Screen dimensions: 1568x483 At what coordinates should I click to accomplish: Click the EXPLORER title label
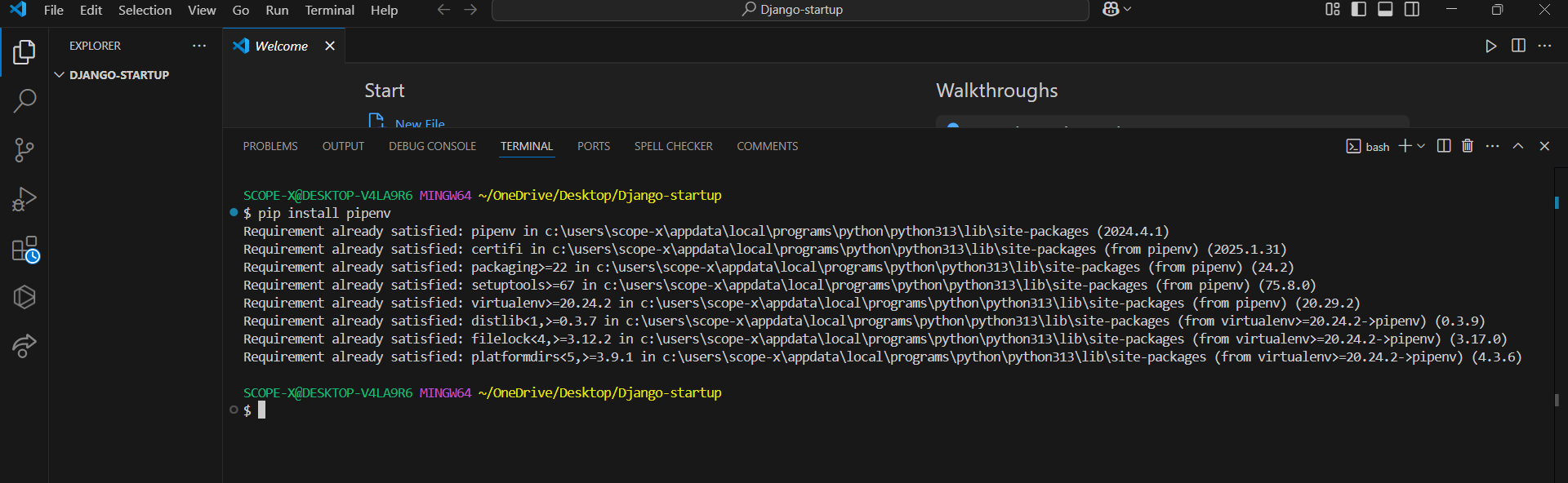pos(95,46)
